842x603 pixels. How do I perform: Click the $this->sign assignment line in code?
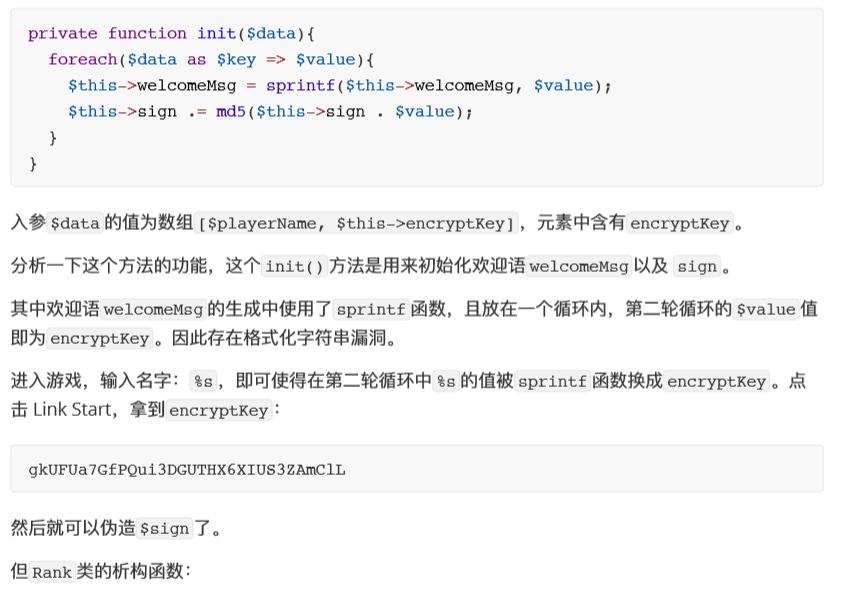[x=270, y=112]
